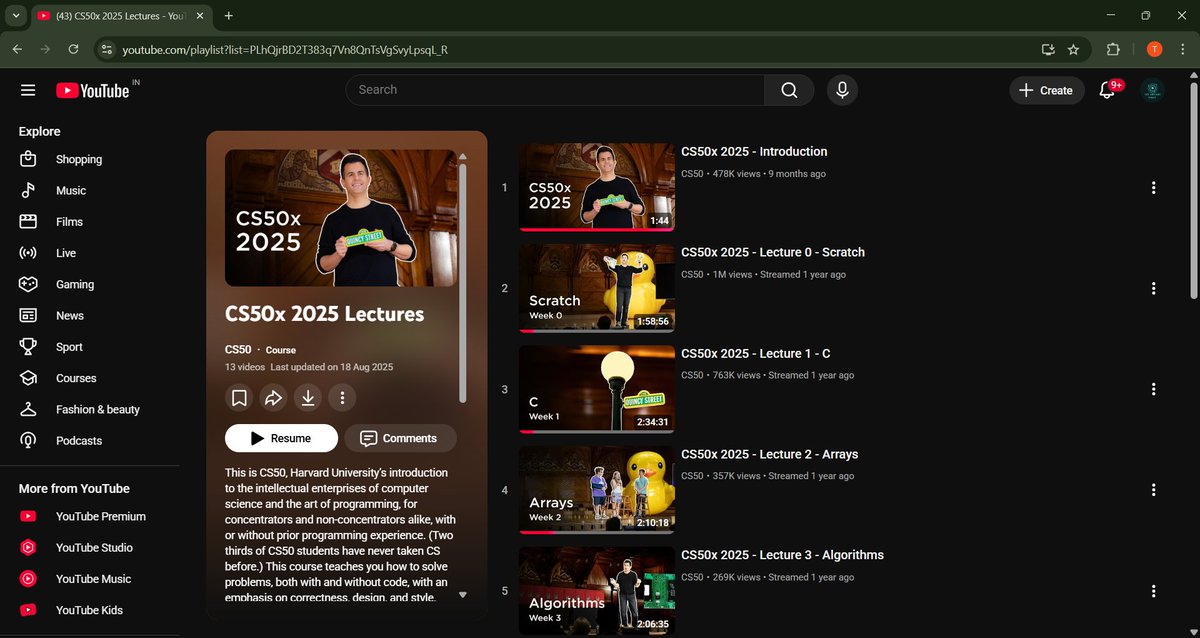Open title CS50x 2025 - Lecture 1 - C
This screenshot has width=1200, height=638.
756,354
